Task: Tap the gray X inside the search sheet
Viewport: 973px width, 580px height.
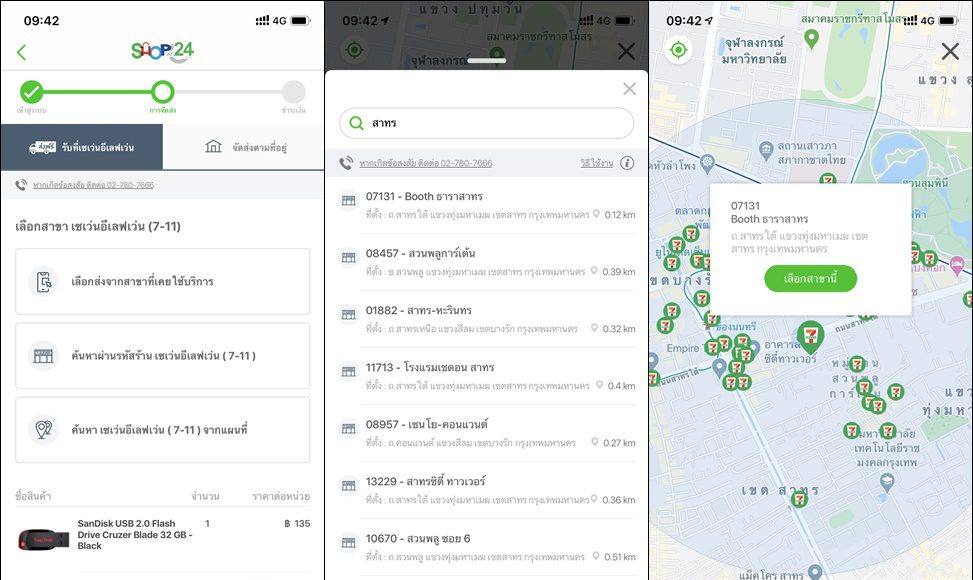Action: [x=629, y=89]
